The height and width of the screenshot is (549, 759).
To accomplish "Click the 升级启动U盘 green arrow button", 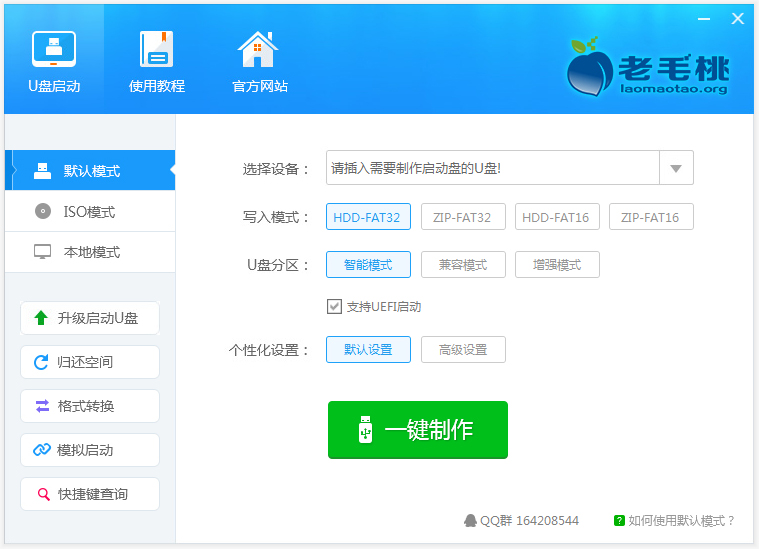I will tap(89, 318).
